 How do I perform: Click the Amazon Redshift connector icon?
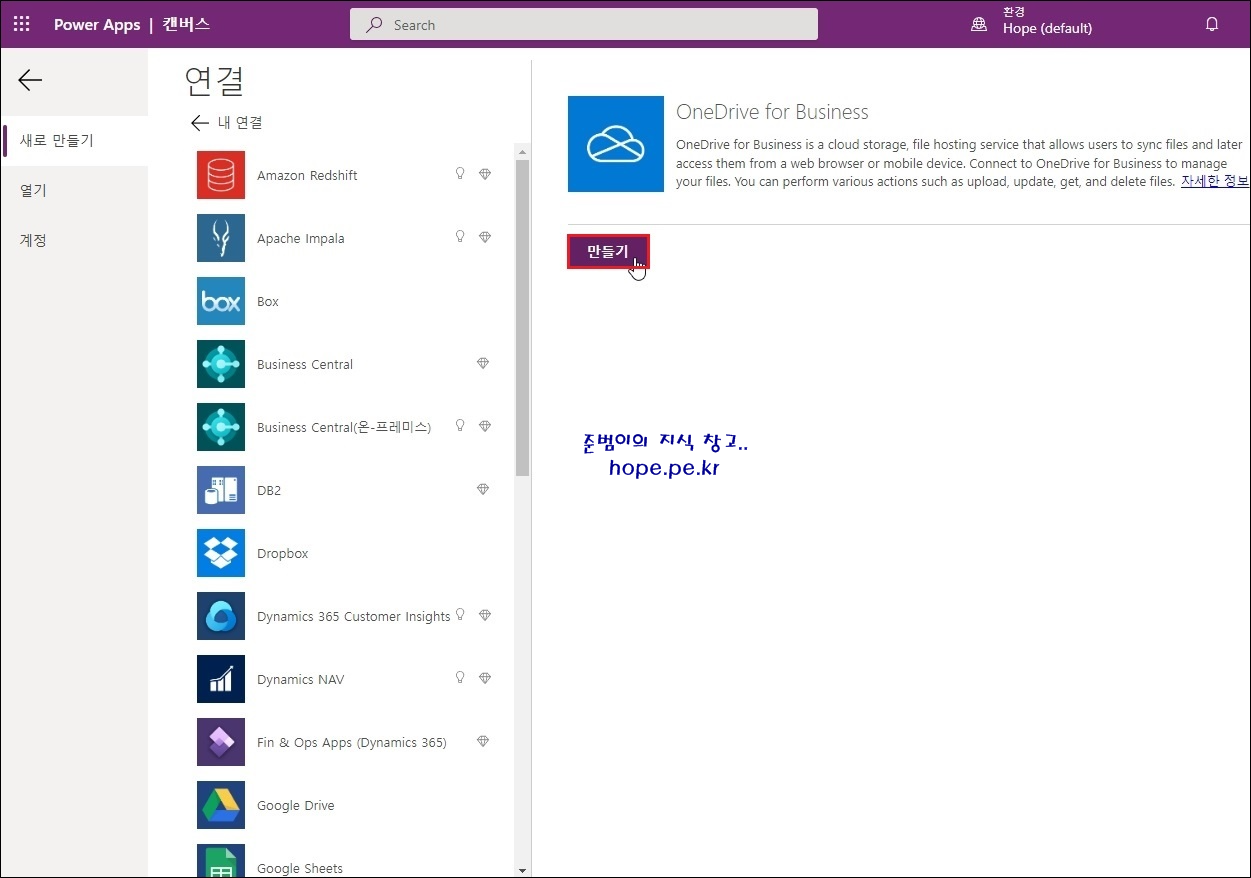(221, 175)
